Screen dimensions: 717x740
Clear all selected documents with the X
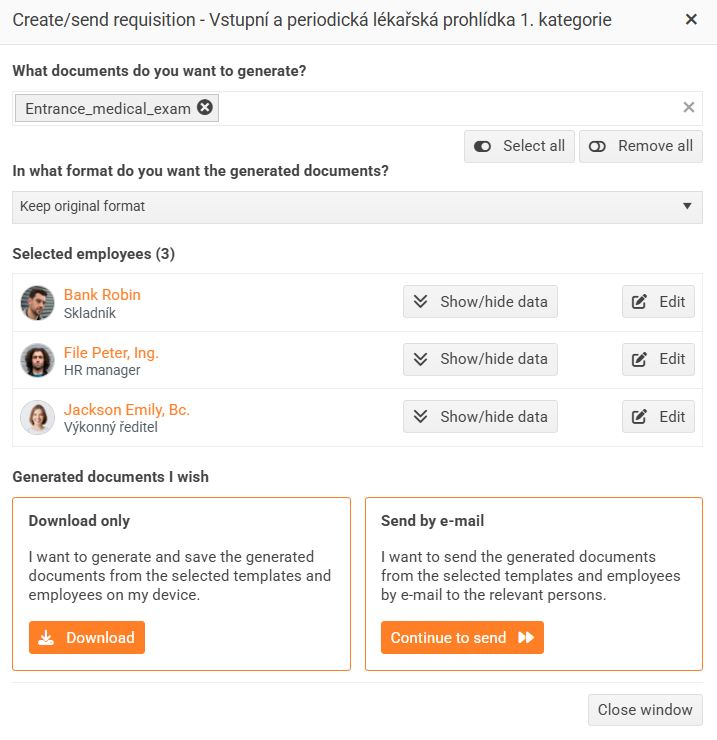tap(689, 108)
